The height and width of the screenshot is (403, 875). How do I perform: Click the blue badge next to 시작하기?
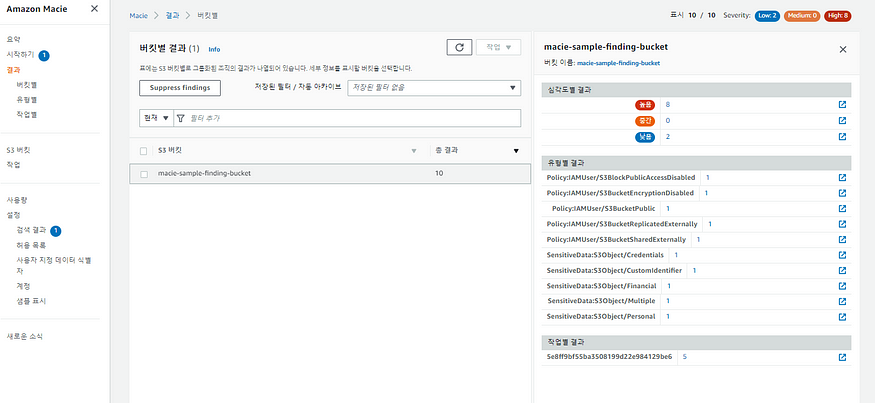click(44, 55)
